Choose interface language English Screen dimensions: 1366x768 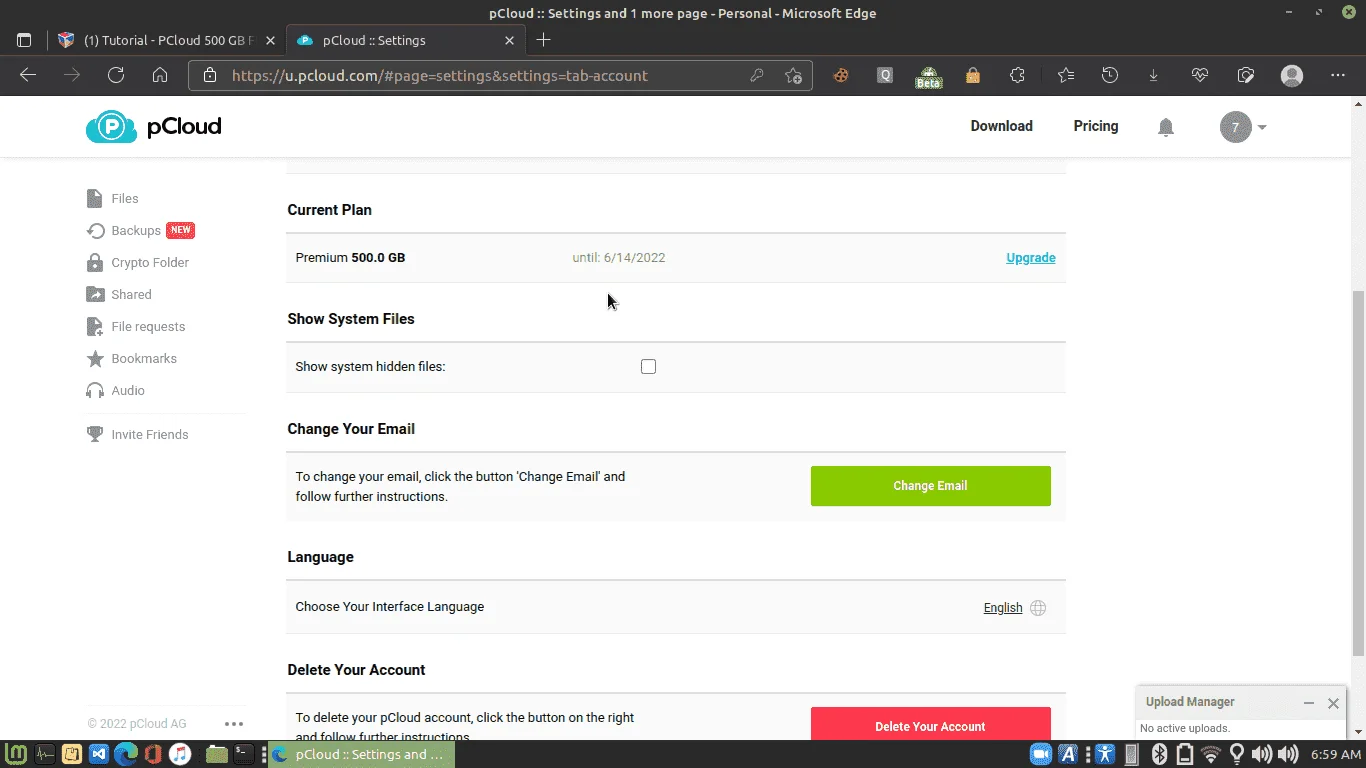(1003, 608)
